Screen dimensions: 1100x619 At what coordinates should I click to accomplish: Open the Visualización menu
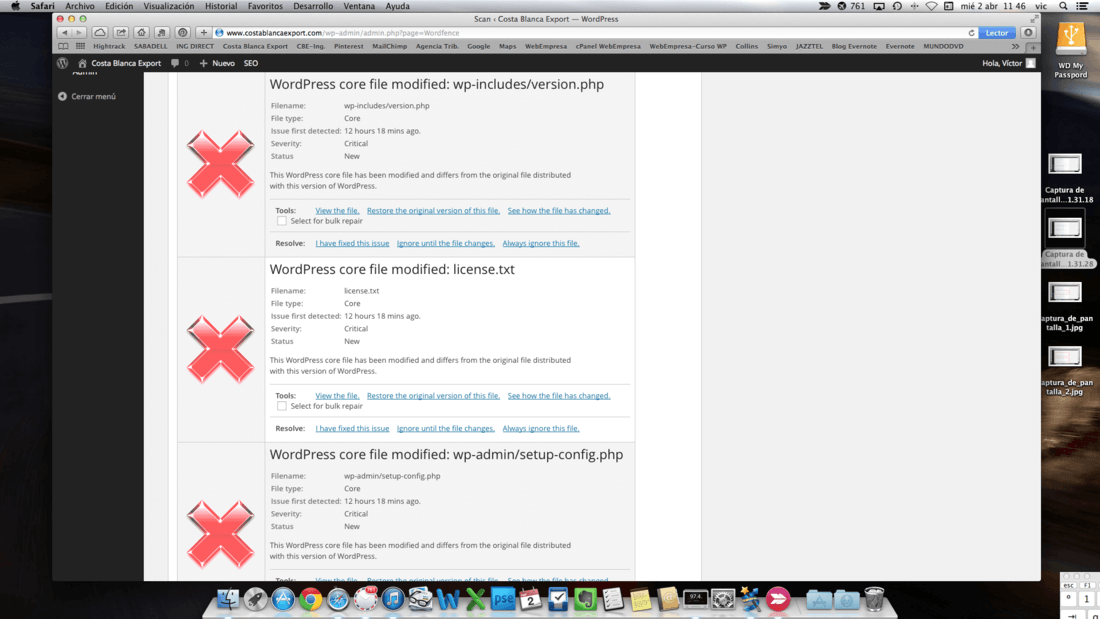tap(169, 6)
